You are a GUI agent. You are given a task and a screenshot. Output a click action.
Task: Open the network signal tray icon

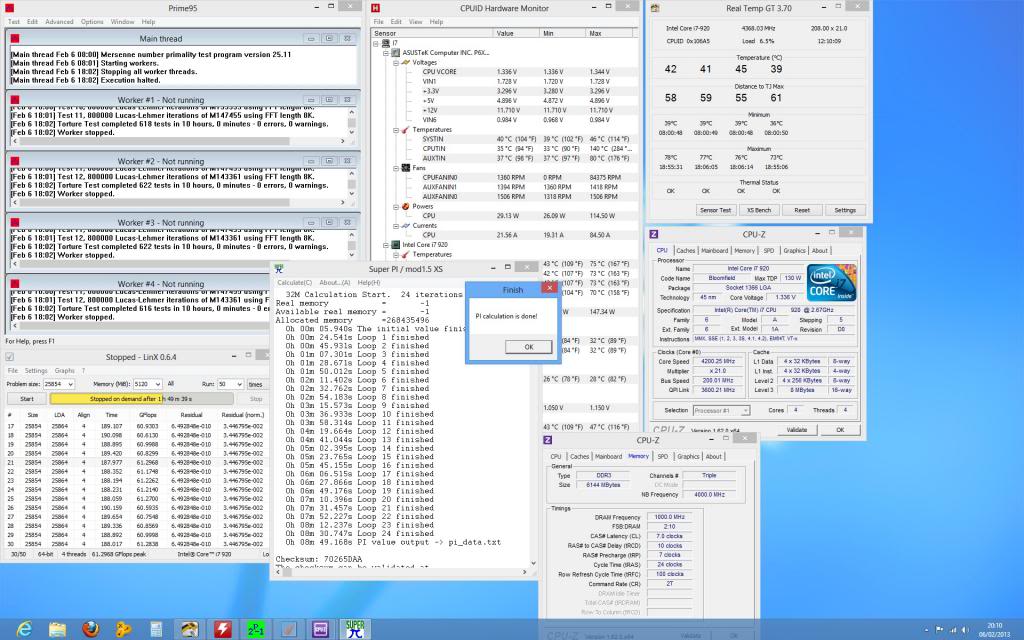click(x=953, y=630)
